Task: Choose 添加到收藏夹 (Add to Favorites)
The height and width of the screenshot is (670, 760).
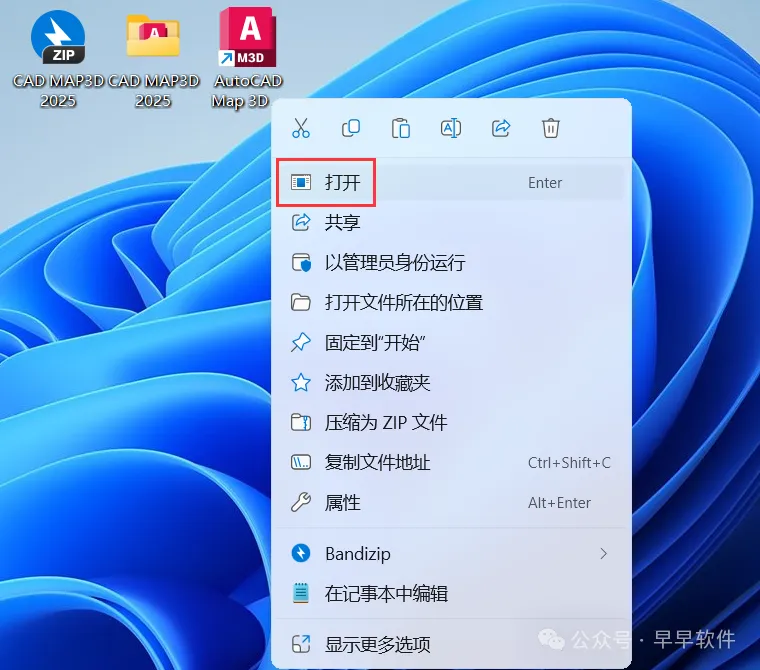Action: point(451,383)
